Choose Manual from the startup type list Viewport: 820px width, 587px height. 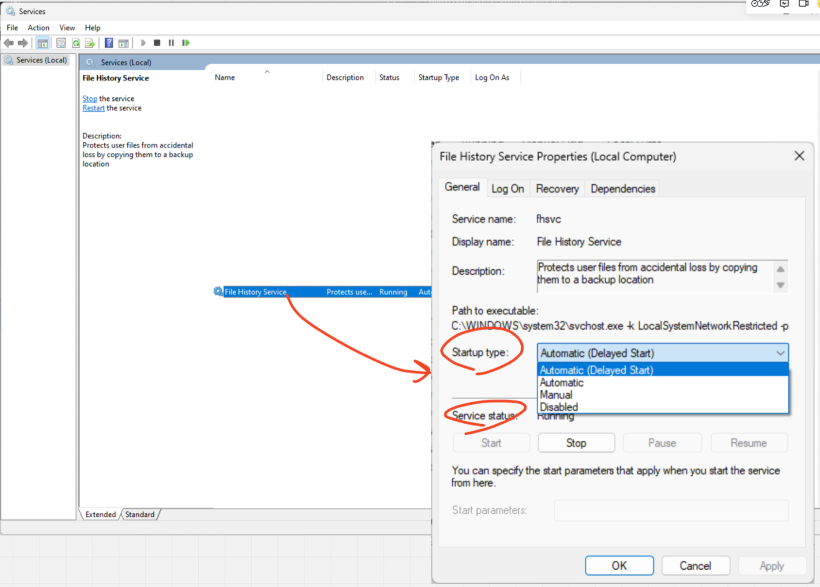click(x=556, y=395)
